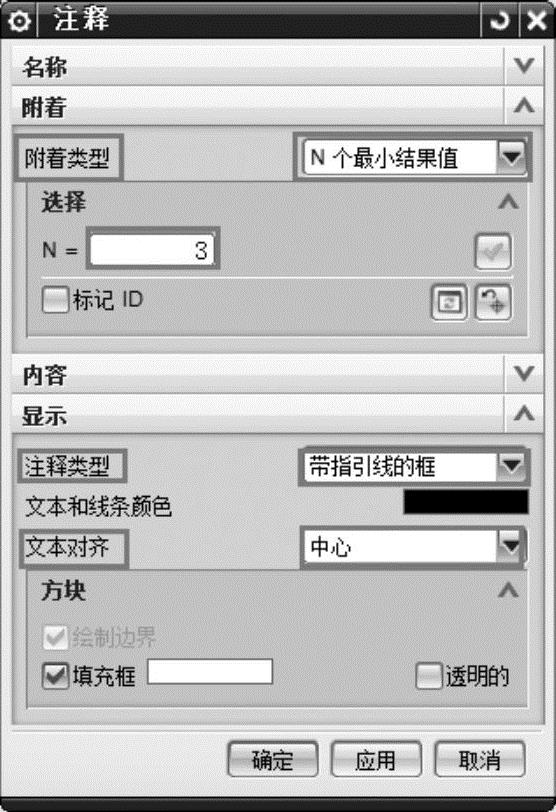
Task: Open the 注释类型 dropdown
Action: click(414, 467)
